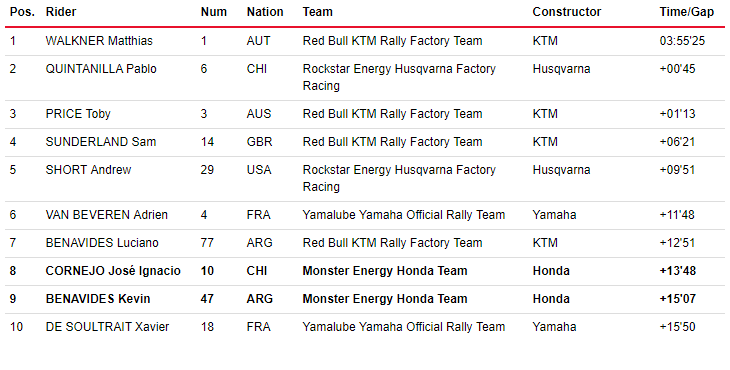Select SUNDERLAND Sam row name
Image resolution: width=730 pixels, height=370 pixels.
click(101, 142)
